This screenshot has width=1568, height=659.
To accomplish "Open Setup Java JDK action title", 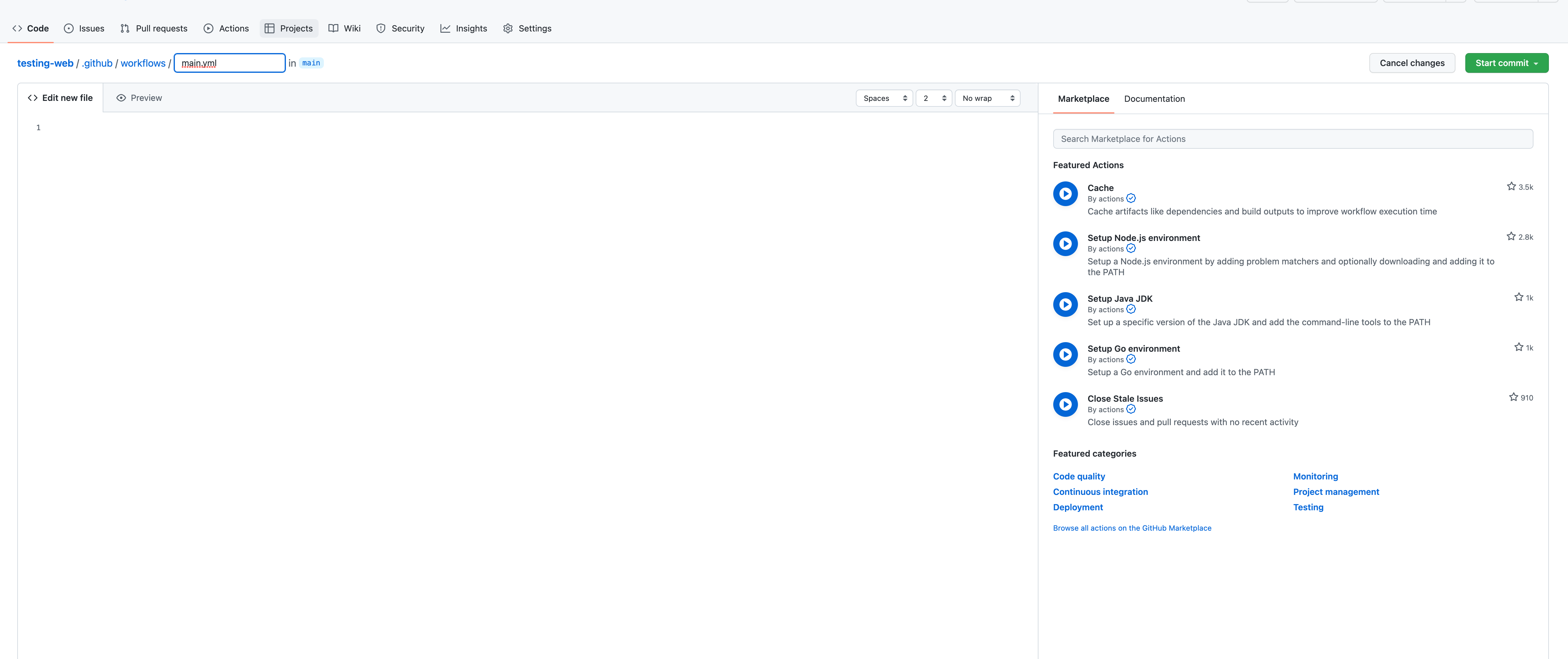I will tap(1120, 298).
